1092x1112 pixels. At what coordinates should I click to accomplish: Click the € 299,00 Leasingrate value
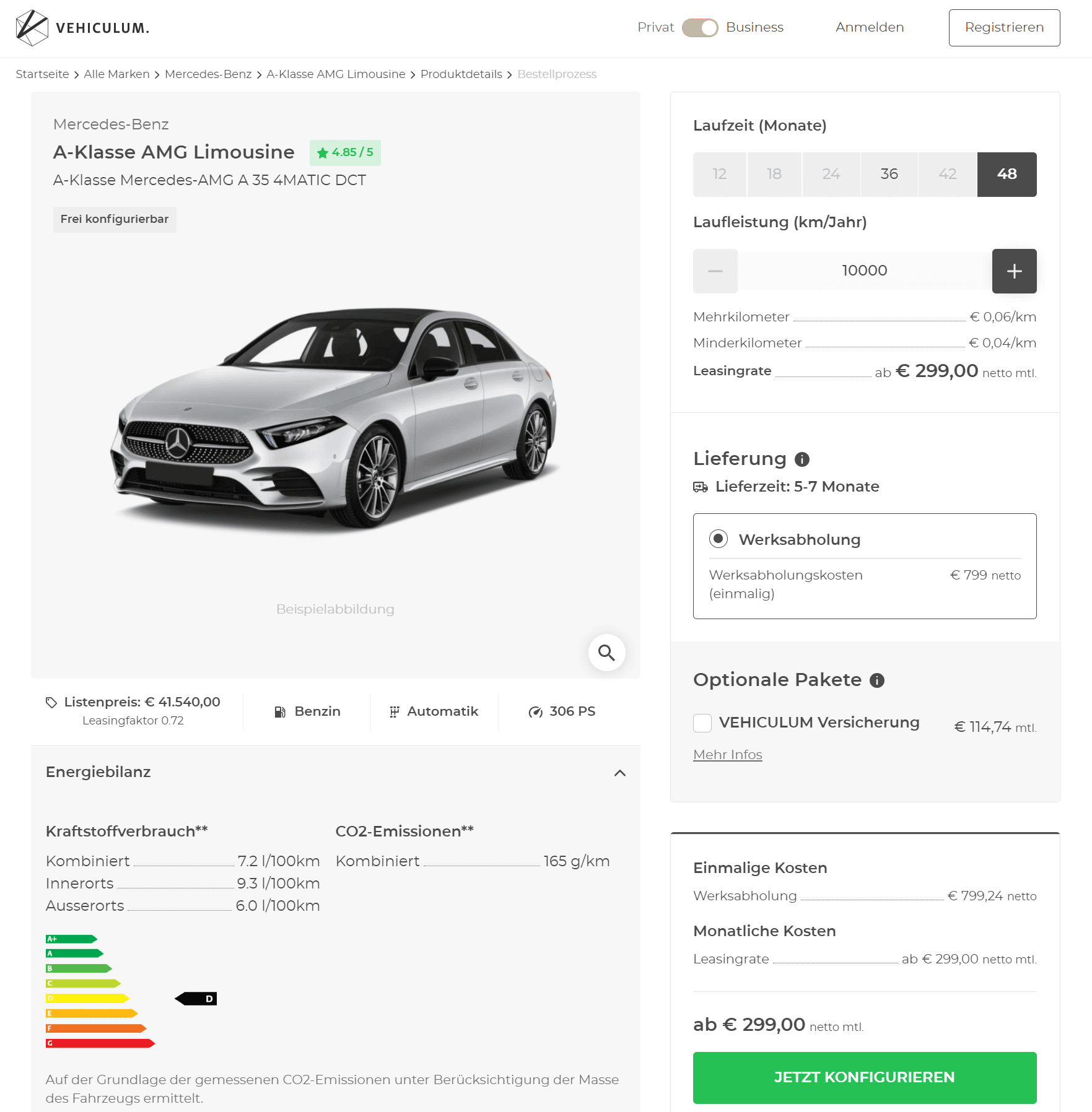pos(937,371)
